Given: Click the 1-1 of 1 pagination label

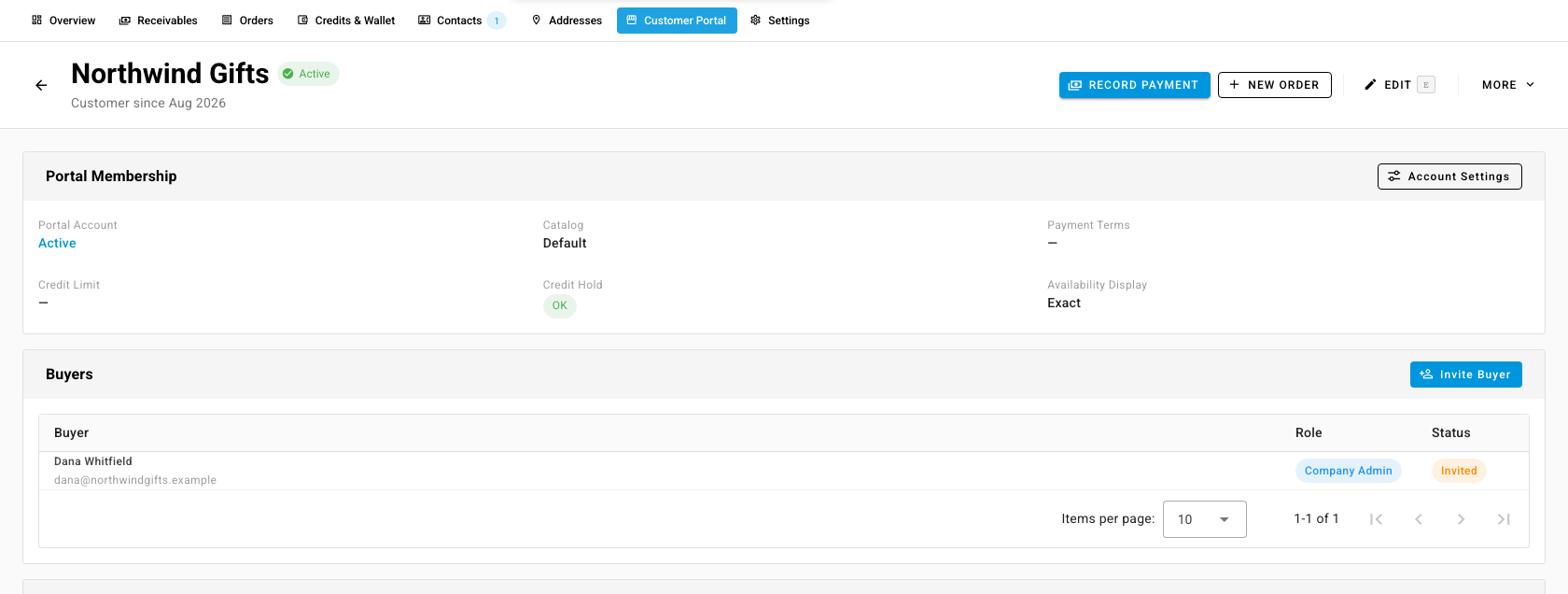Looking at the screenshot, I should point(1316,518).
